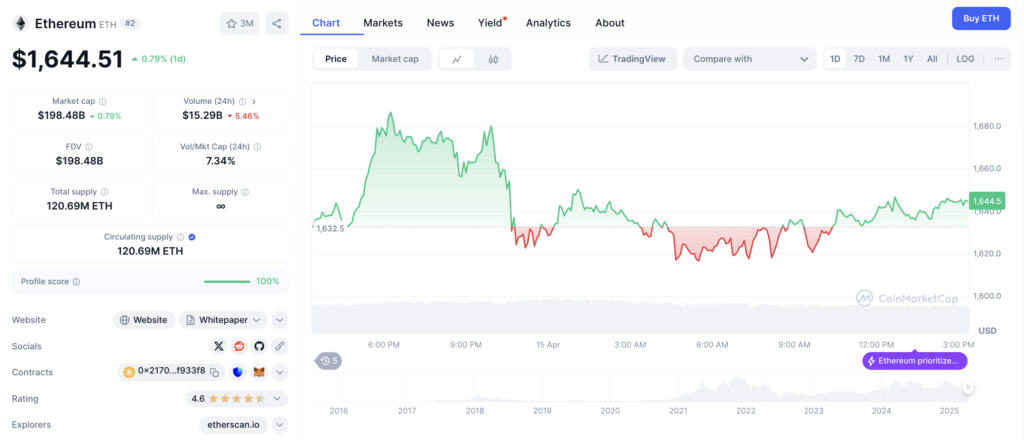Expand the Website row chevron
This screenshot has width=1024, height=440.
coord(280,320)
